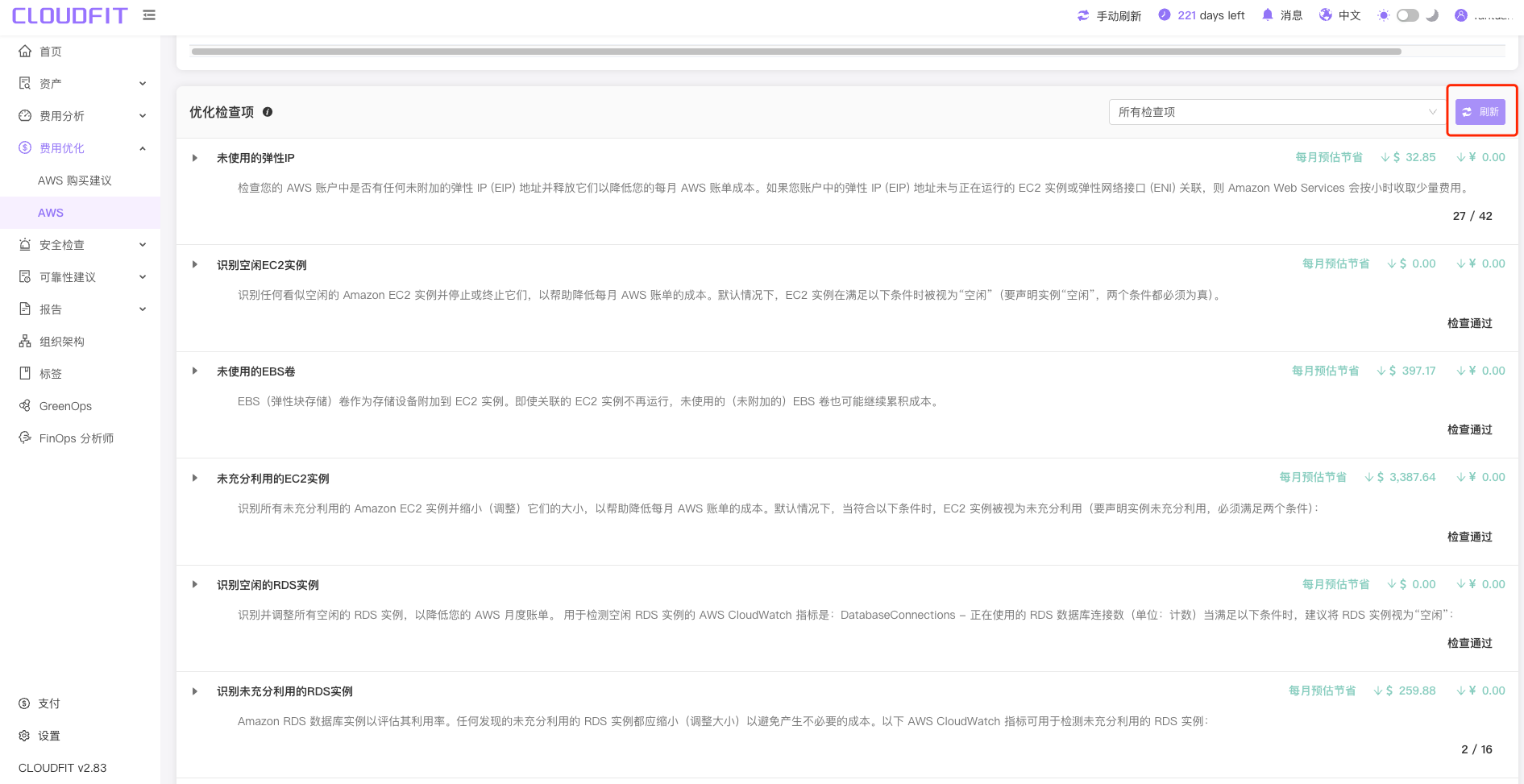Click the 支付 payment icon
Screen dimensions: 1524x784
coord(24,703)
